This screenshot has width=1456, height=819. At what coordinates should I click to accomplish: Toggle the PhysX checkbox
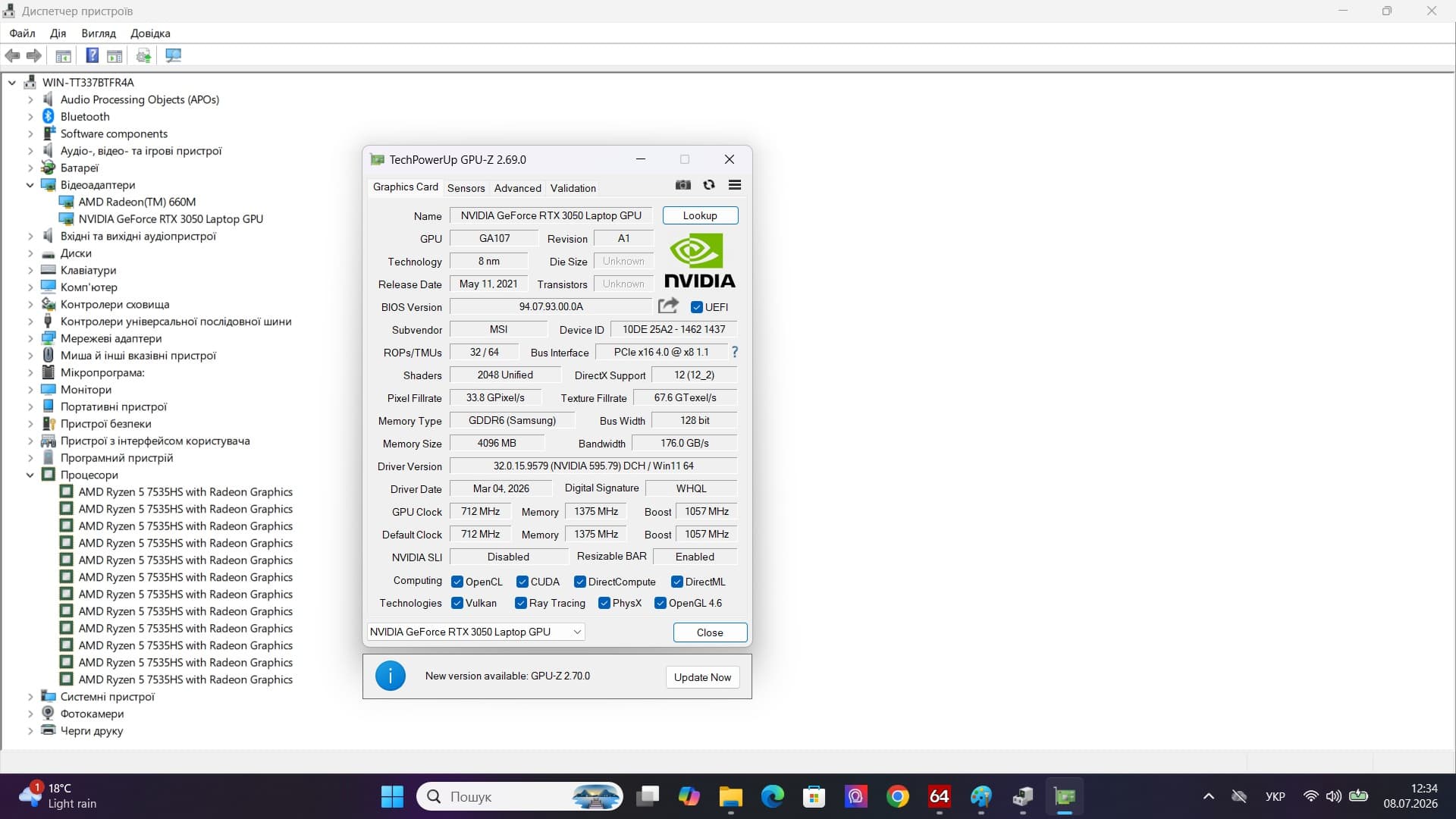(604, 603)
